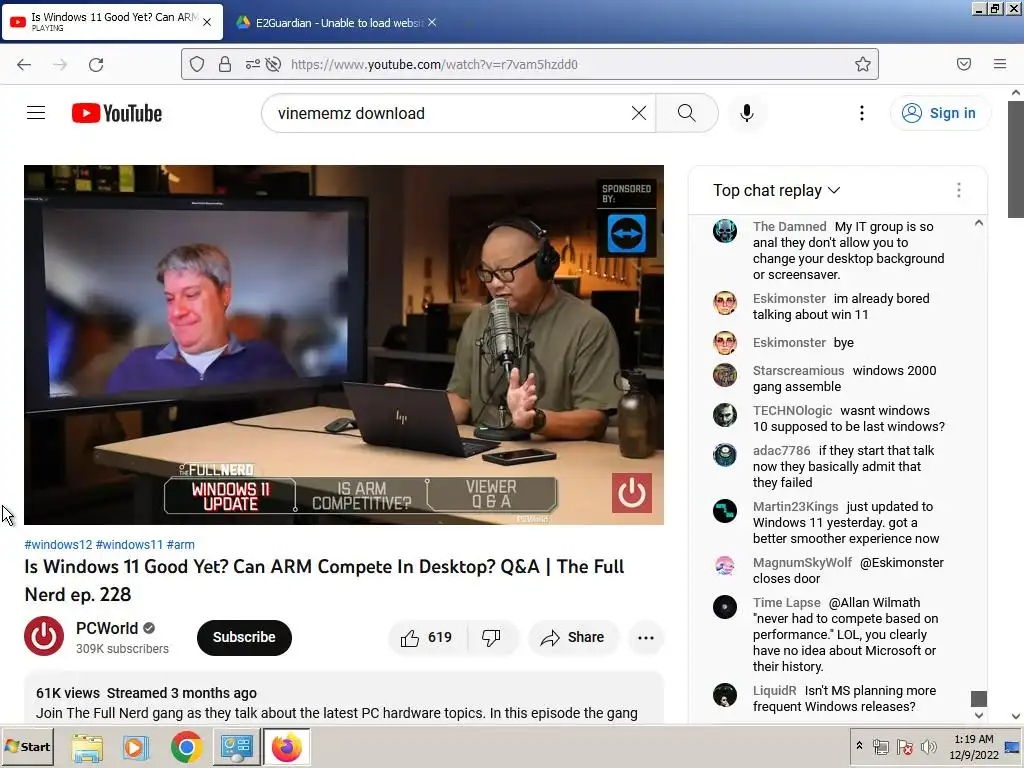Switch to the YouTube video tab

click(x=112, y=22)
